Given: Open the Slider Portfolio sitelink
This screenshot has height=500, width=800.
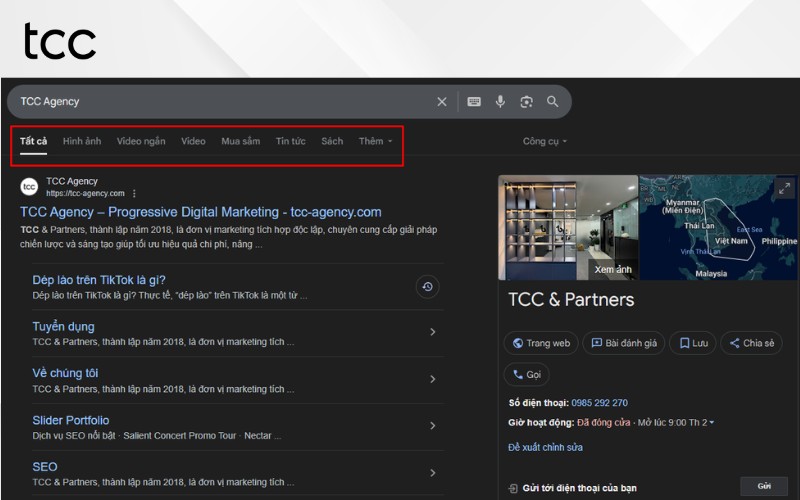Looking at the screenshot, I should point(71,420).
